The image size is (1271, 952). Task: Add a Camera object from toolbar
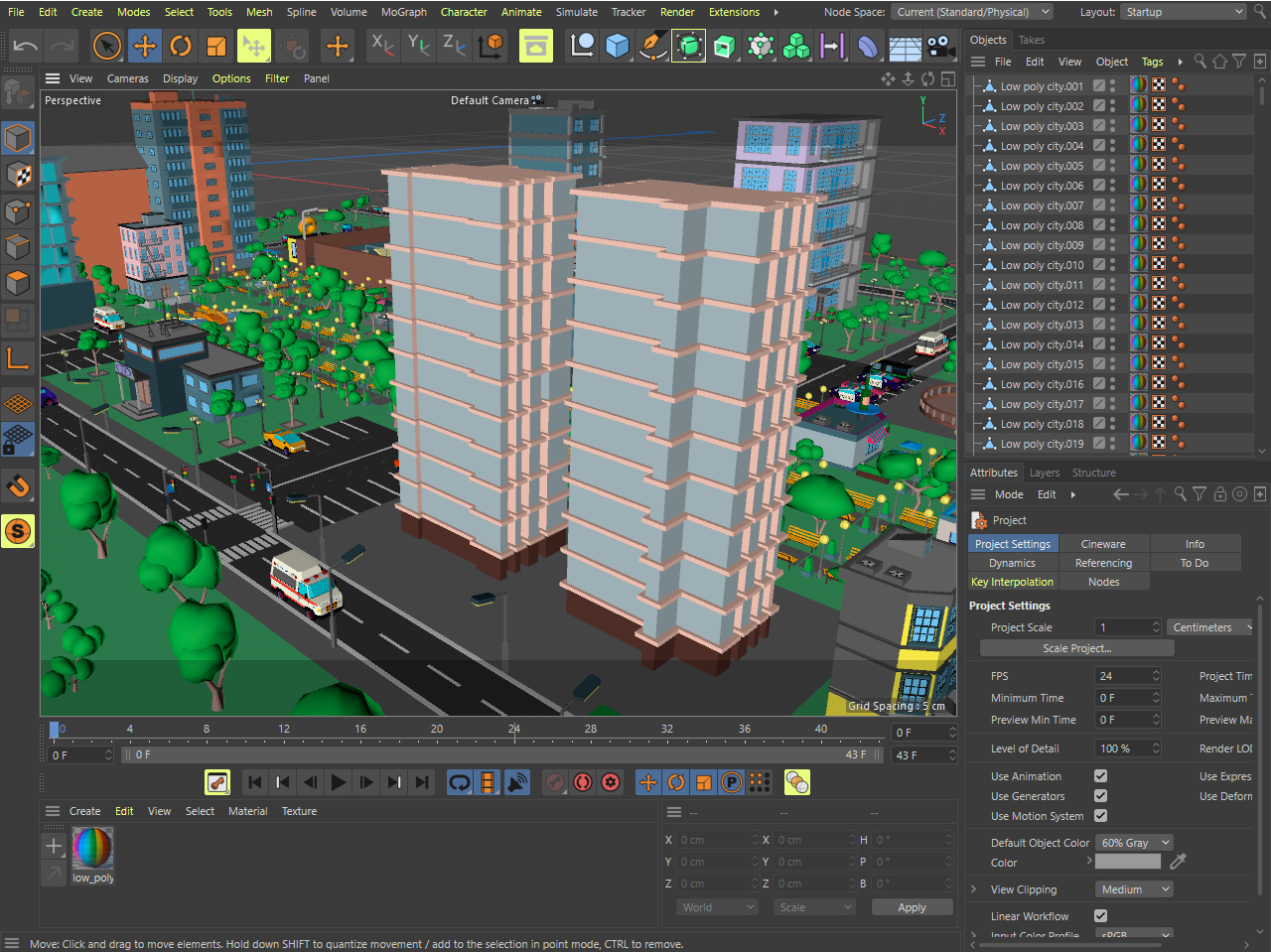[939, 46]
